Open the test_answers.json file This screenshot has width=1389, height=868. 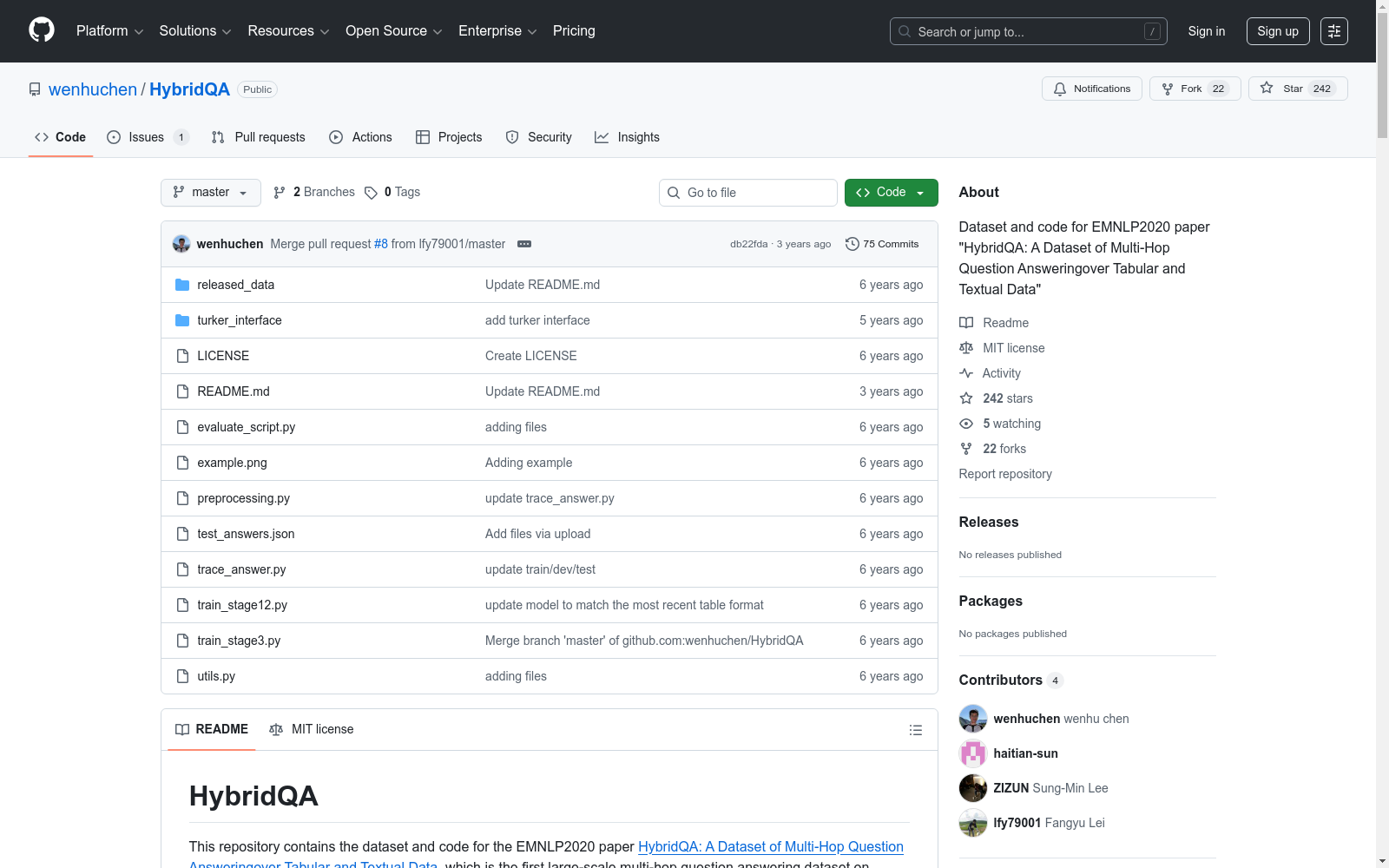246,534
